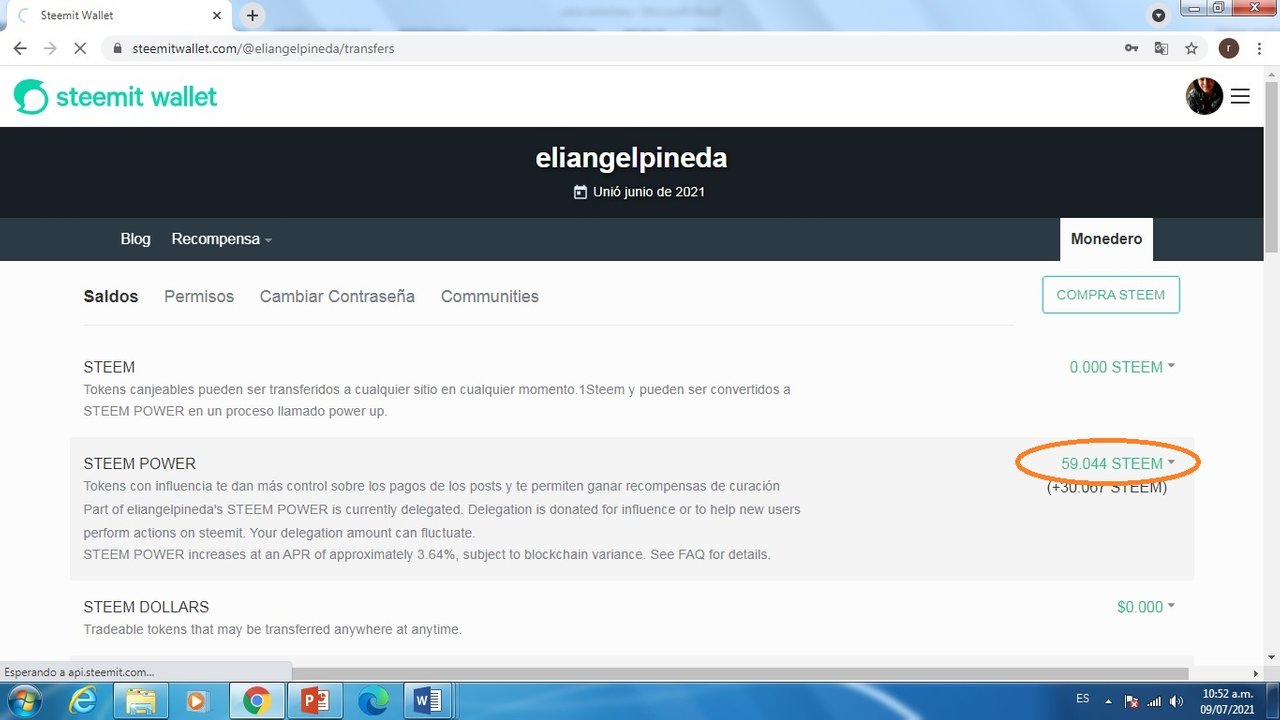Switch to the Permisos tab
The width and height of the screenshot is (1280, 720).
(199, 296)
